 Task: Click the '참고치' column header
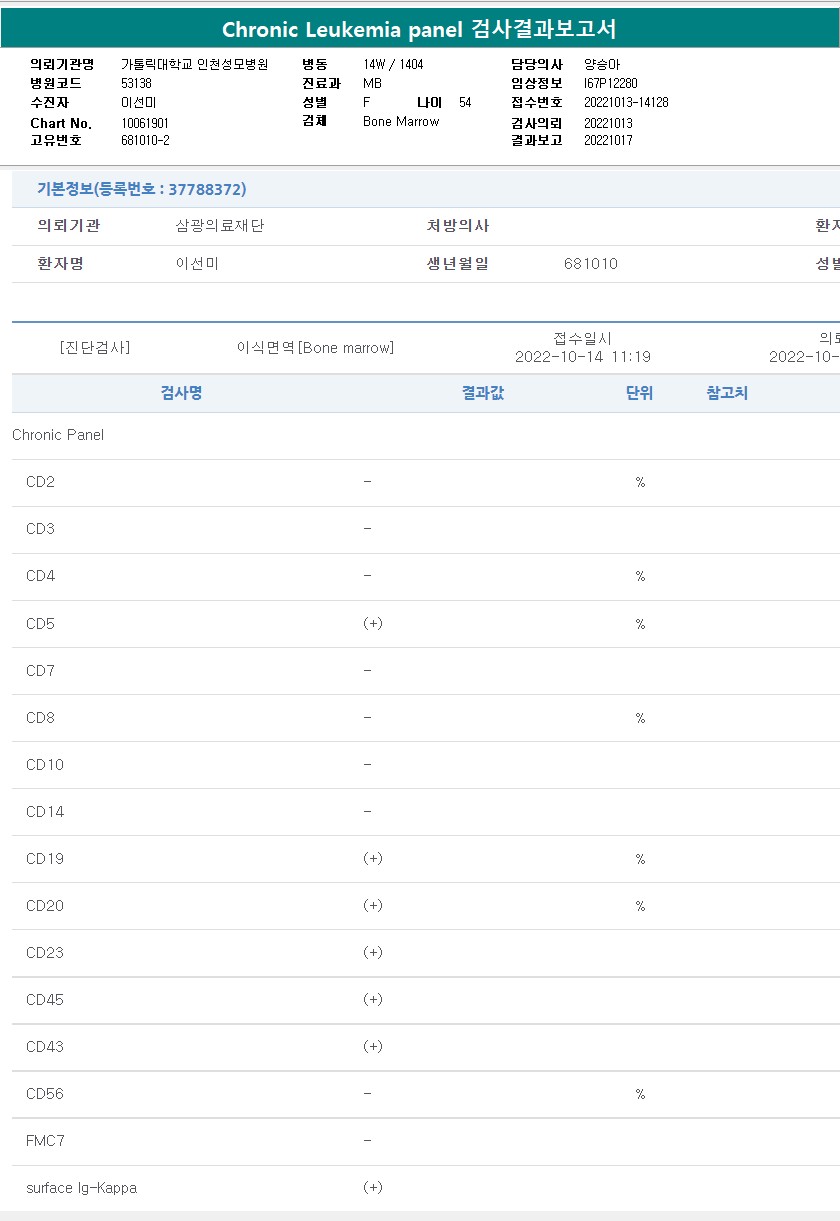coord(727,393)
